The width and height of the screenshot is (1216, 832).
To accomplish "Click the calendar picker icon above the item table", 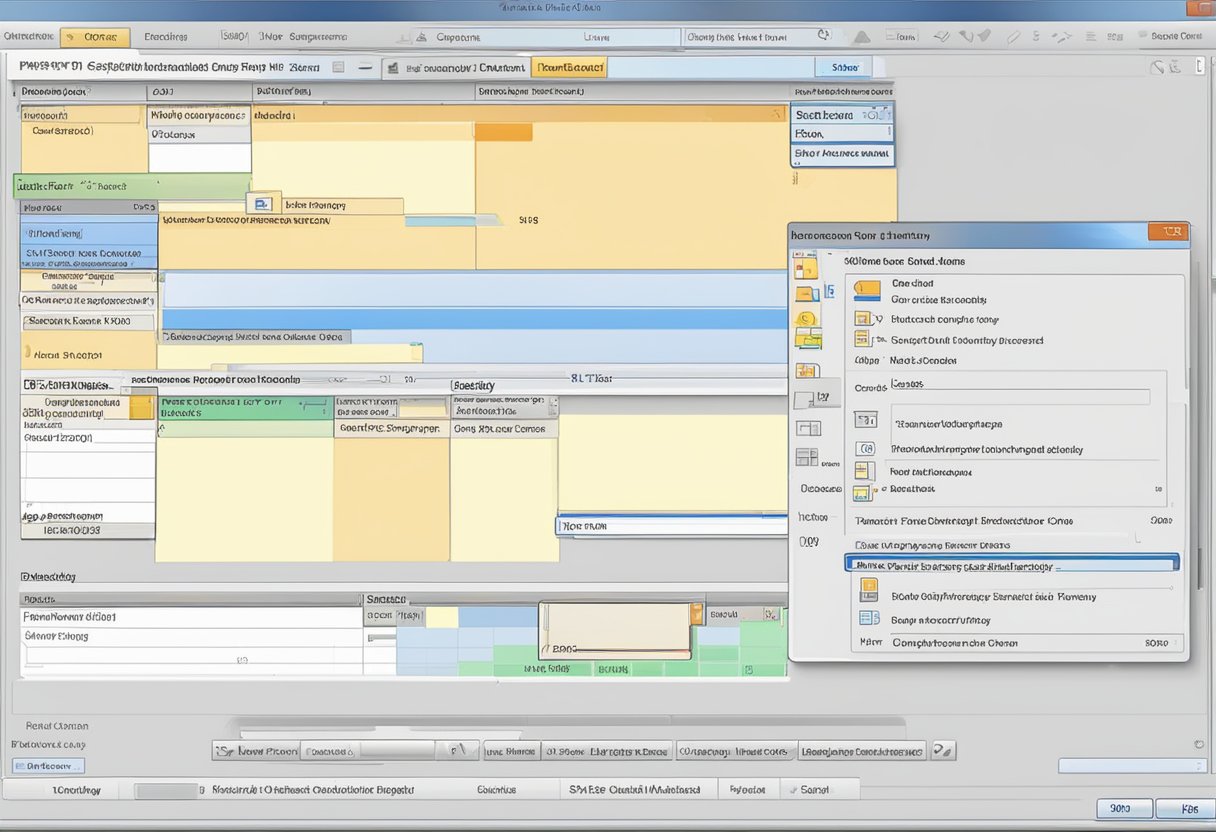I will (x=262, y=203).
